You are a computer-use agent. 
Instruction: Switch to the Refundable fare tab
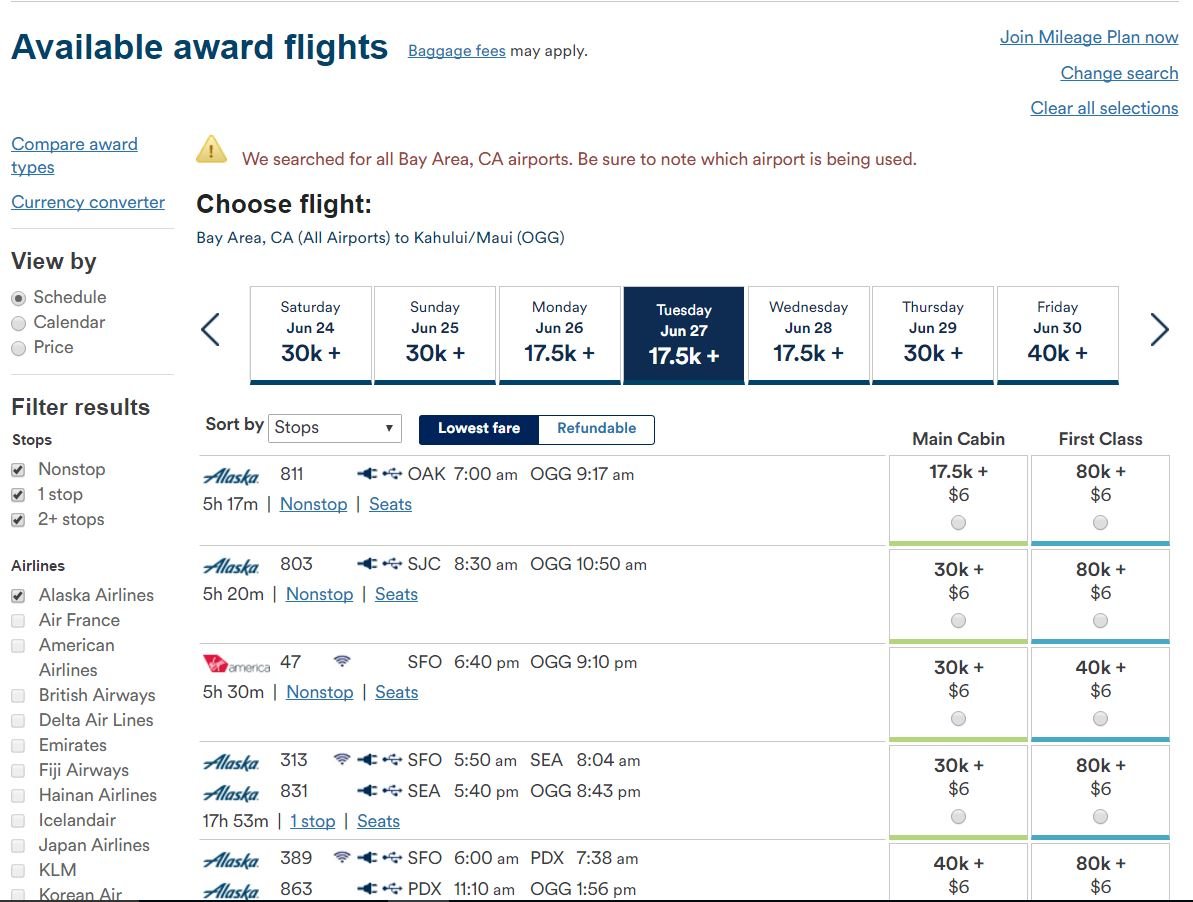click(x=596, y=429)
